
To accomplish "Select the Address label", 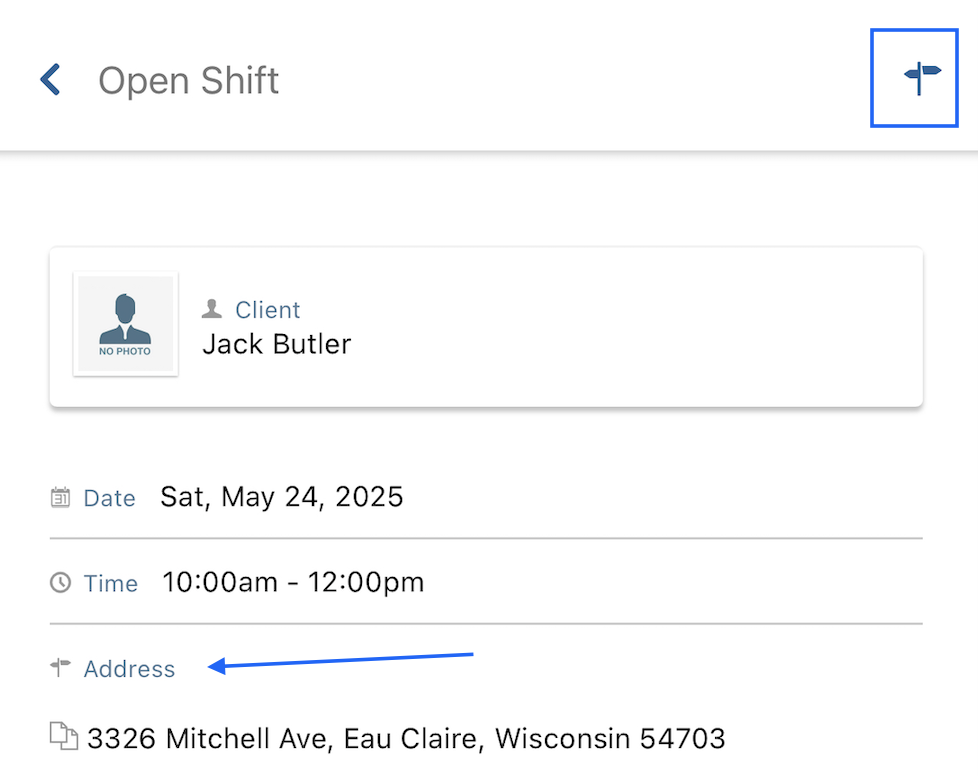I will (130, 669).
